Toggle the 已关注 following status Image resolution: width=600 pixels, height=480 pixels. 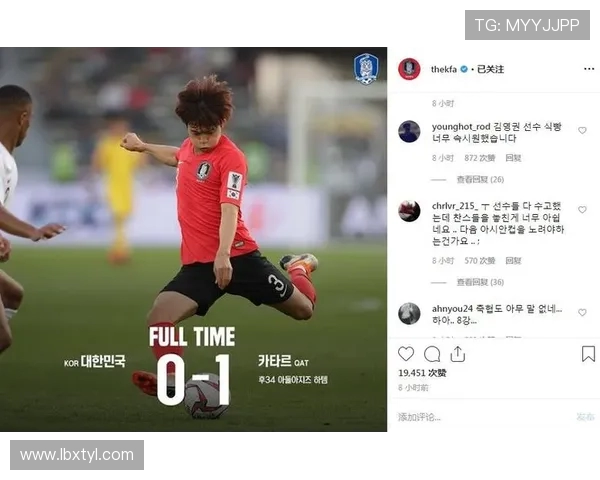point(490,69)
